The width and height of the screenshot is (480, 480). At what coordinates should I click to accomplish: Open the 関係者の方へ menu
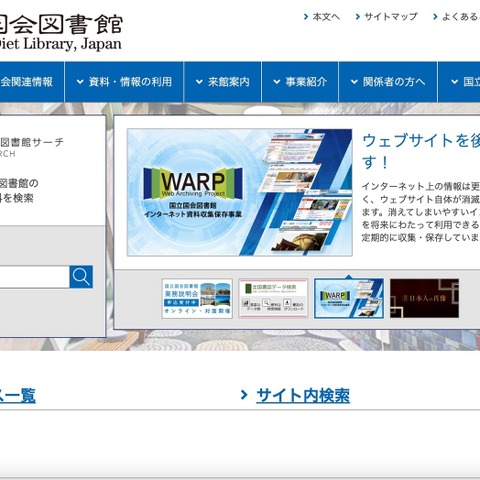point(388,82)
